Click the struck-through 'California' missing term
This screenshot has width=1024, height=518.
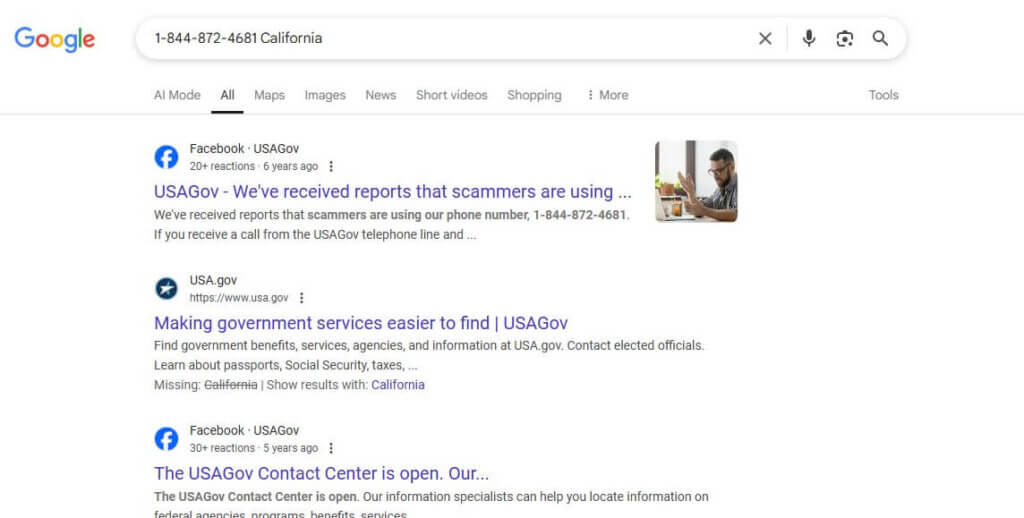(x=231, y=385)
